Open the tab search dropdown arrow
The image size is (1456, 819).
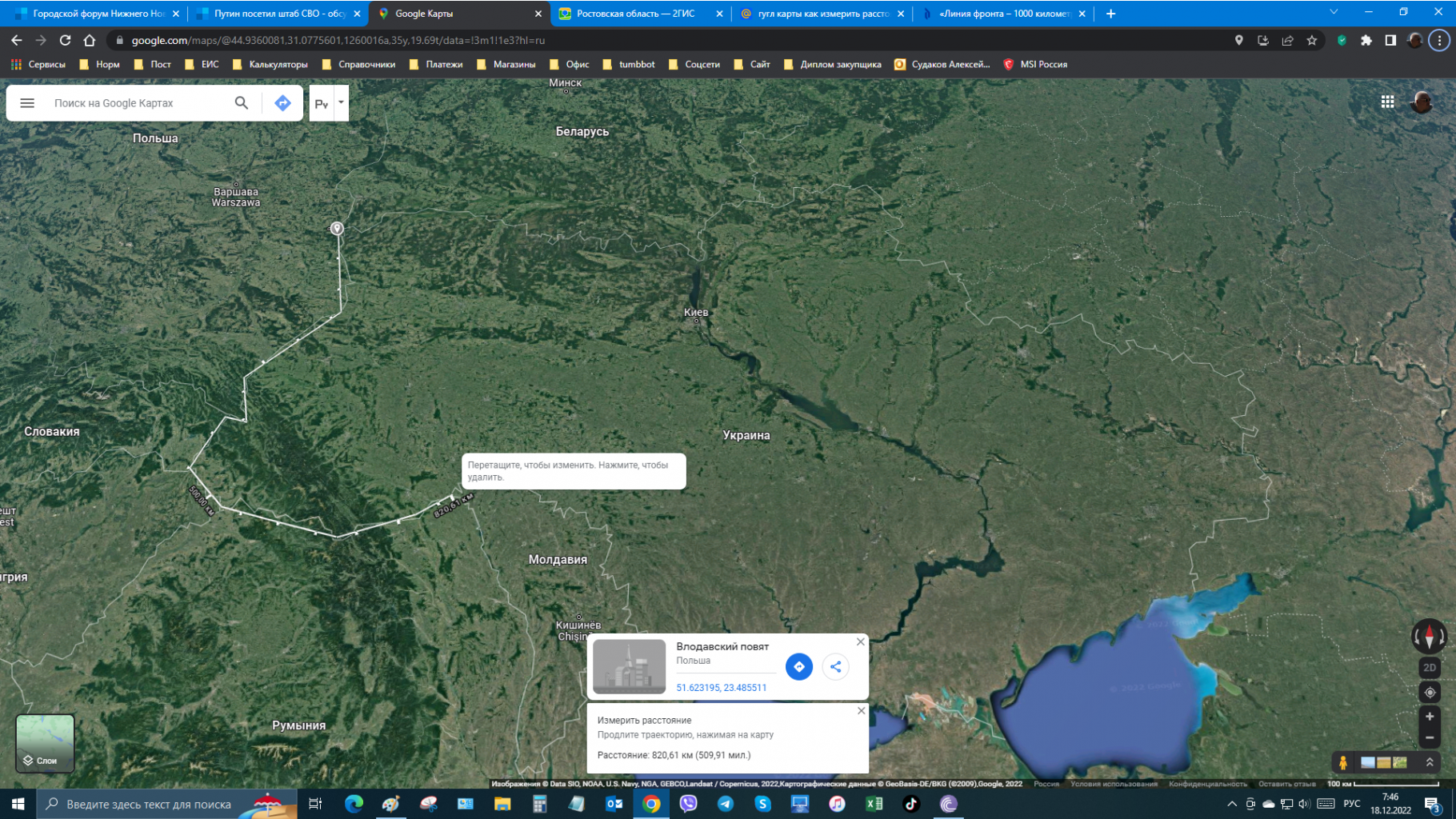[x=1334, y=12]
